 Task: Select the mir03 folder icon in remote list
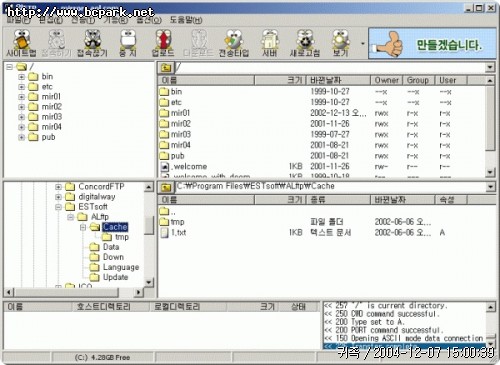164,135
